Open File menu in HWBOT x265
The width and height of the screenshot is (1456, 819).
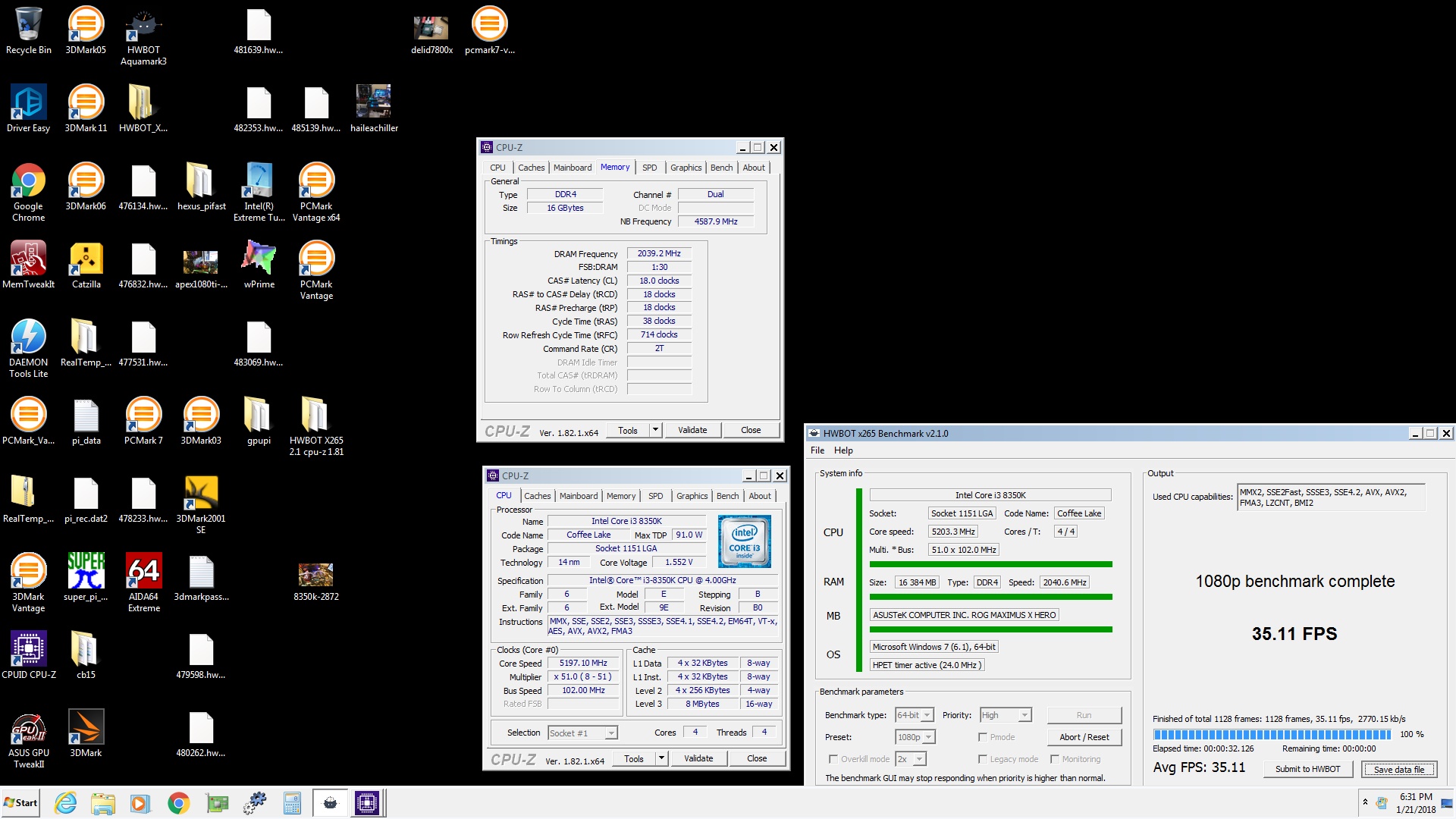817,450
